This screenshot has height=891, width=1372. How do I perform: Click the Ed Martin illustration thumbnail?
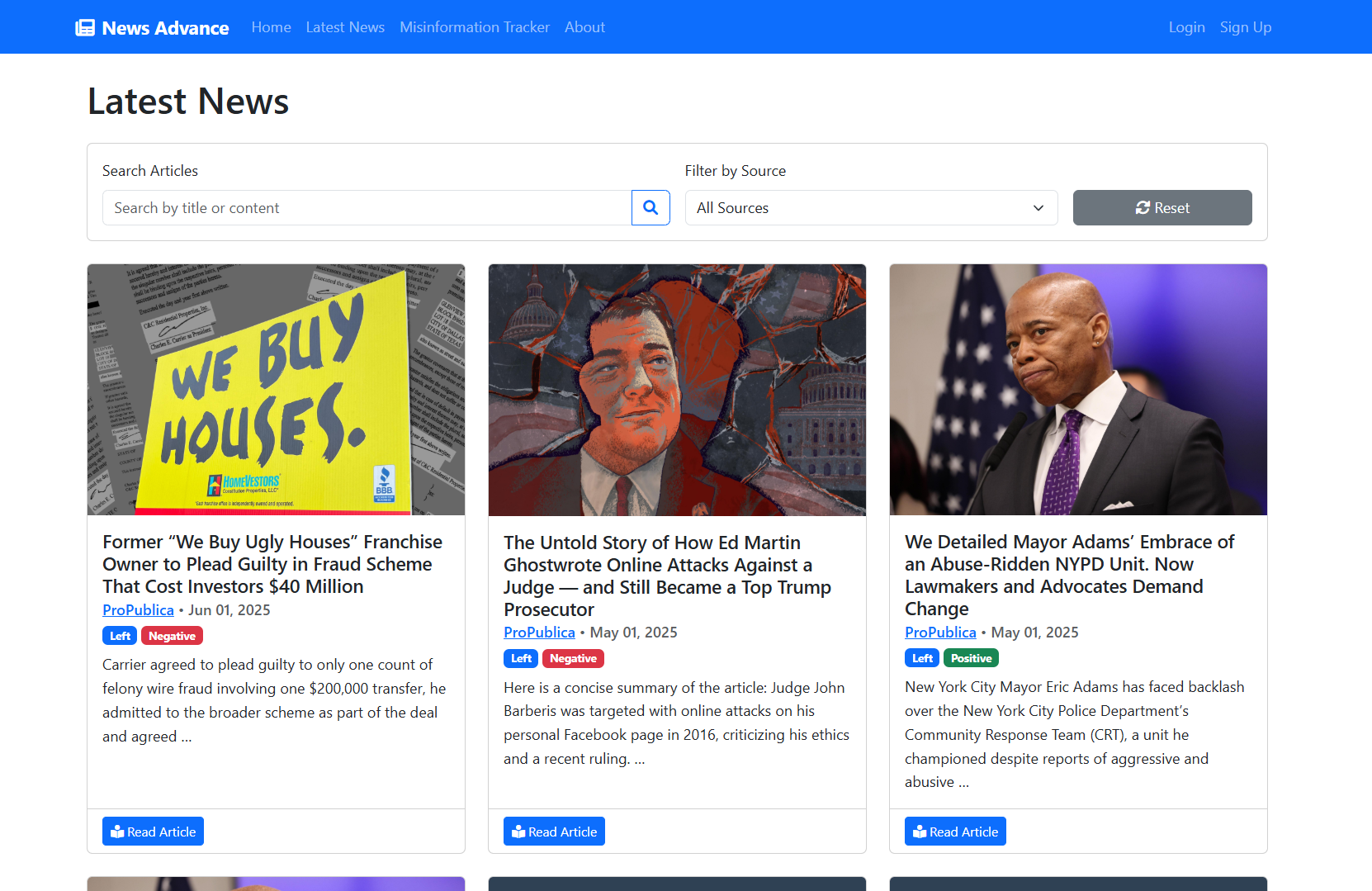pos(677,390)
